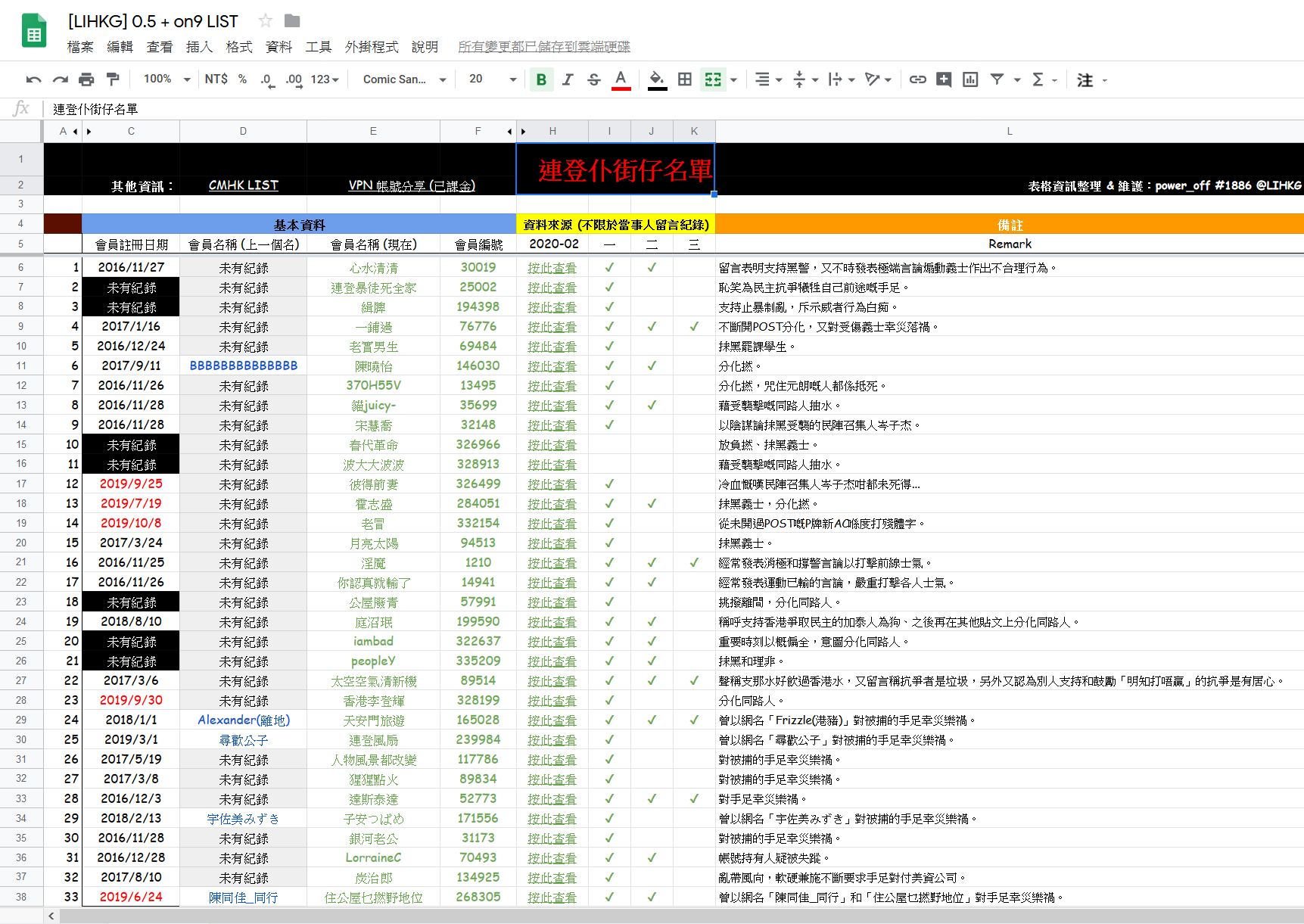Open merge cells dropdown arrow
The height and width of the screenshot is (924, 1304).
click(733, 80)
